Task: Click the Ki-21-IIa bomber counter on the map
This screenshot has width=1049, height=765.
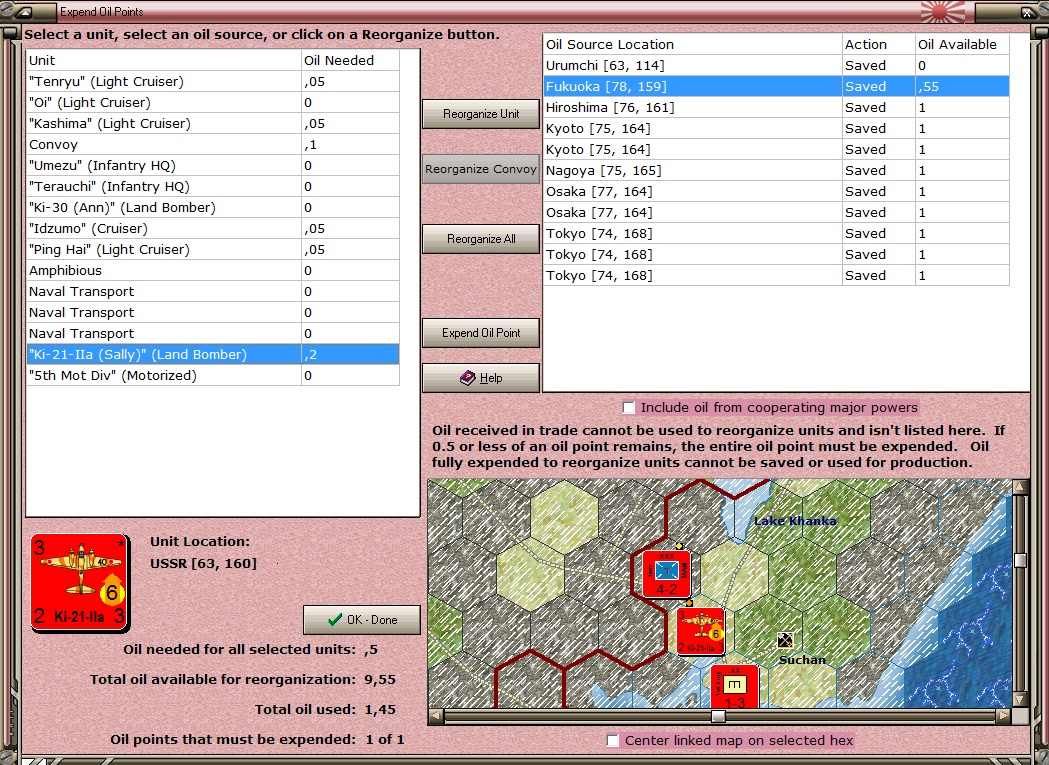Action: 700,631
